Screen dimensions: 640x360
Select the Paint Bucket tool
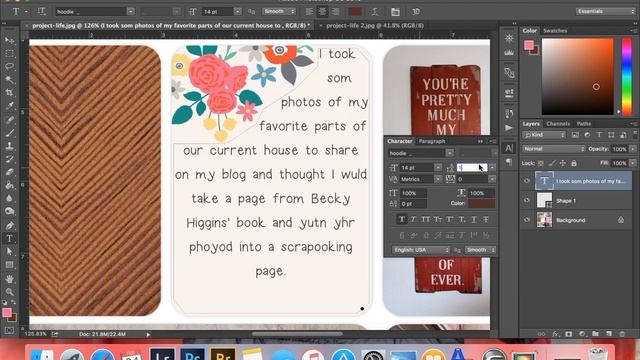(9, 185)
